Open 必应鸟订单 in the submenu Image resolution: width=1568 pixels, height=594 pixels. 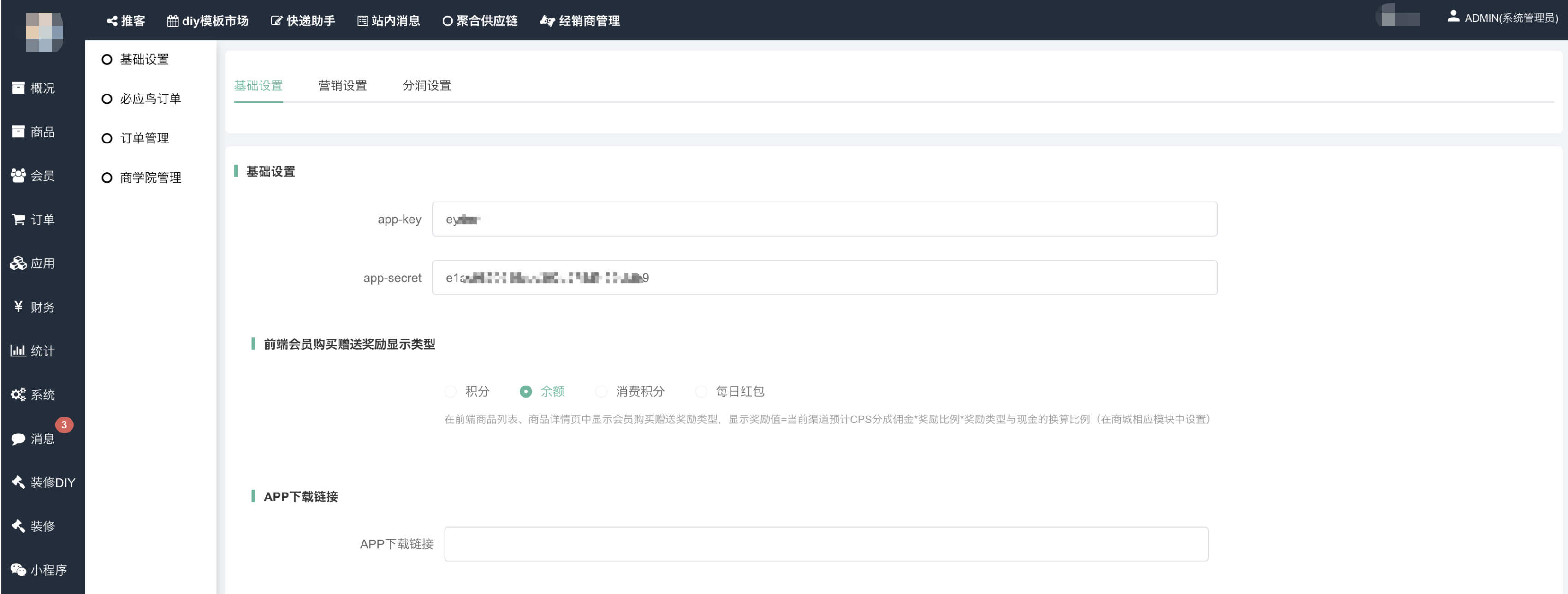(x=150, y=99)
